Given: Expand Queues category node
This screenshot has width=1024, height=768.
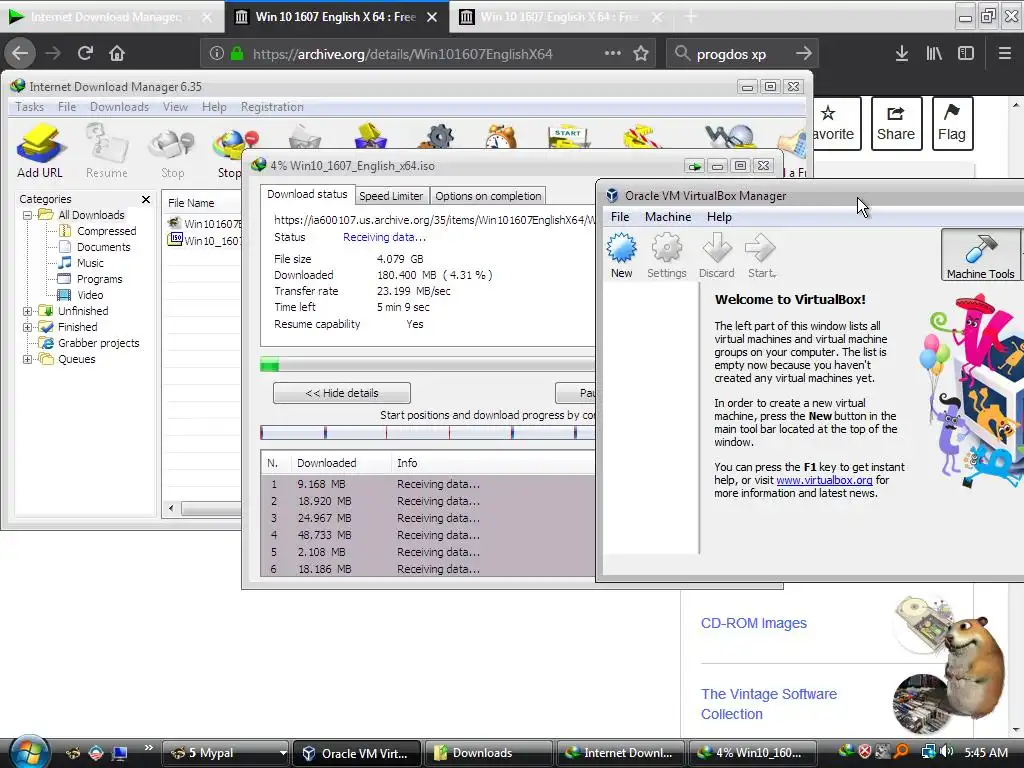Looking at the screenshot, I should pyautogui.click(x=27, y=359).
